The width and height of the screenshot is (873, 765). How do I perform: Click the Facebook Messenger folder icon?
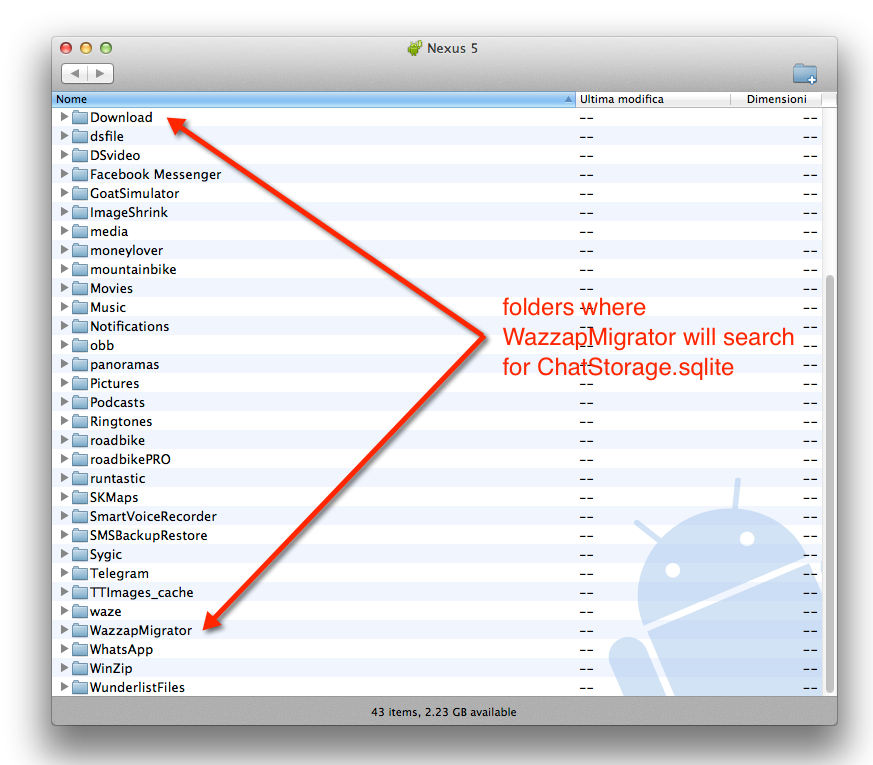[80, 174]
